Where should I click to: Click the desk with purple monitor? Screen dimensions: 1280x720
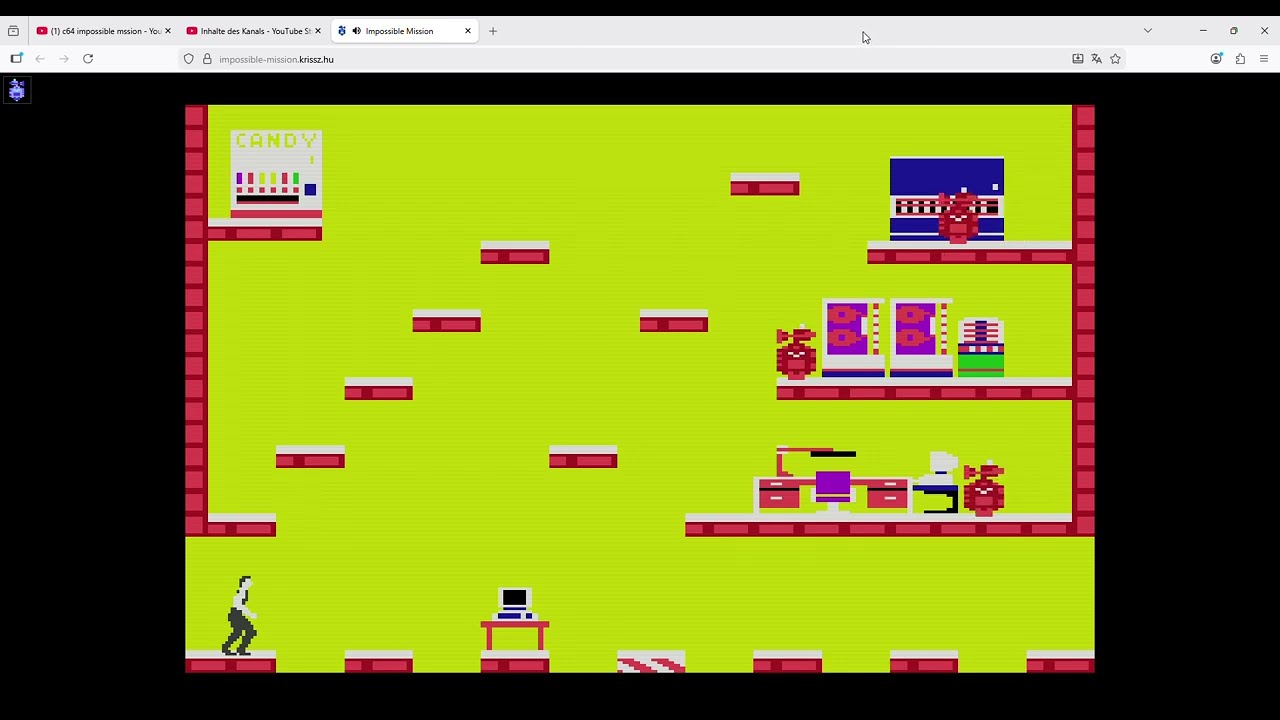tap(832, 482)
